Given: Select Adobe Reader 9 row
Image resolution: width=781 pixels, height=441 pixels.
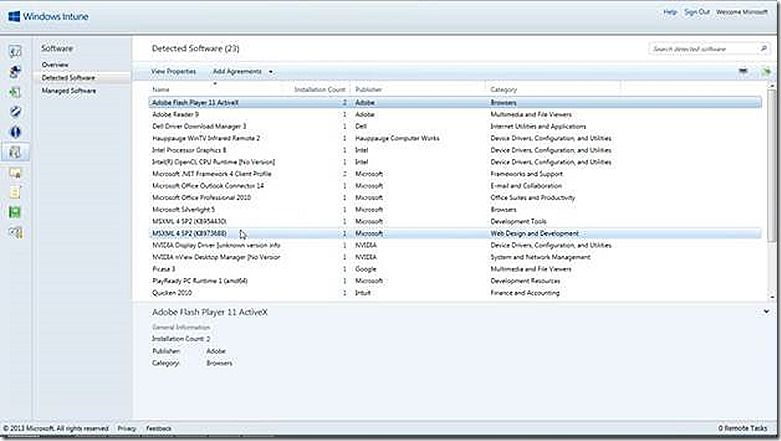Looking at the screenshot, I should point(455,115).
